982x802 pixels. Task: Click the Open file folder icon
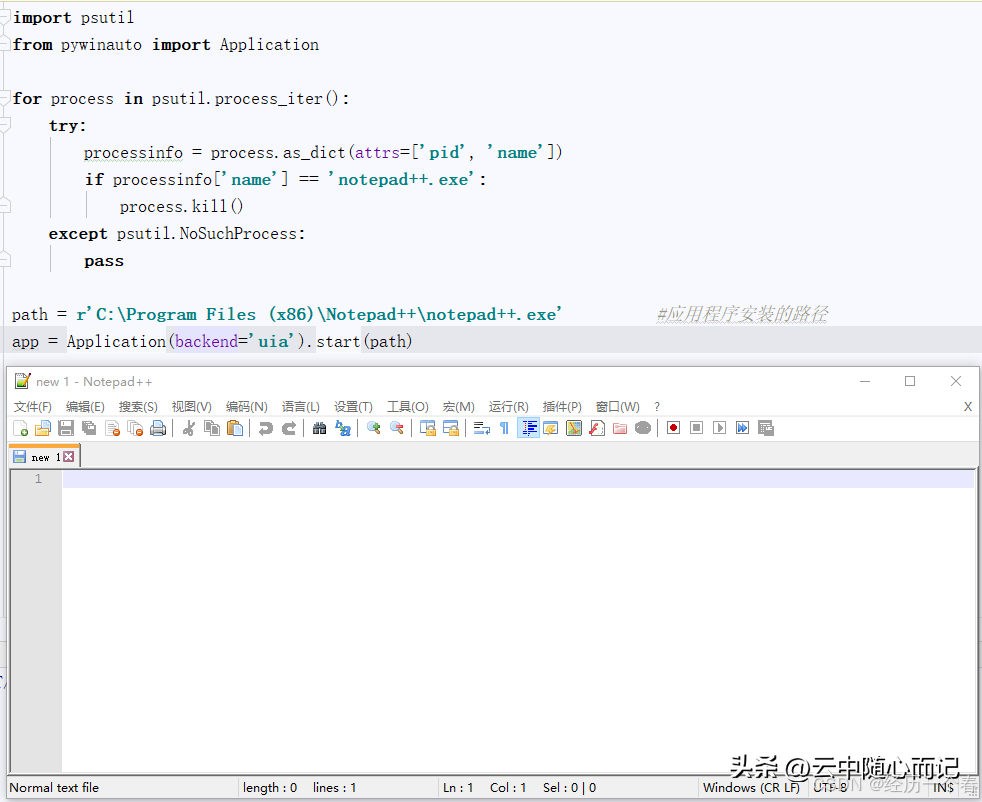[x=43, y=428]
